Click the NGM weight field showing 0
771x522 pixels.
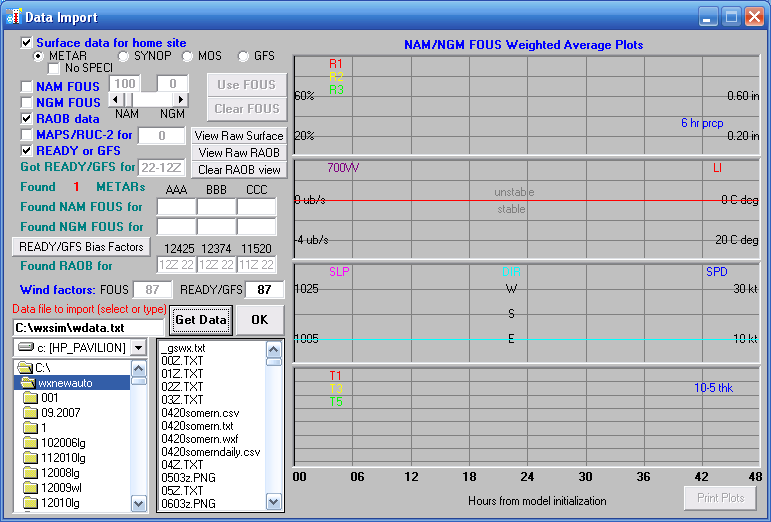pyautogui.click(x=173, y=84)
